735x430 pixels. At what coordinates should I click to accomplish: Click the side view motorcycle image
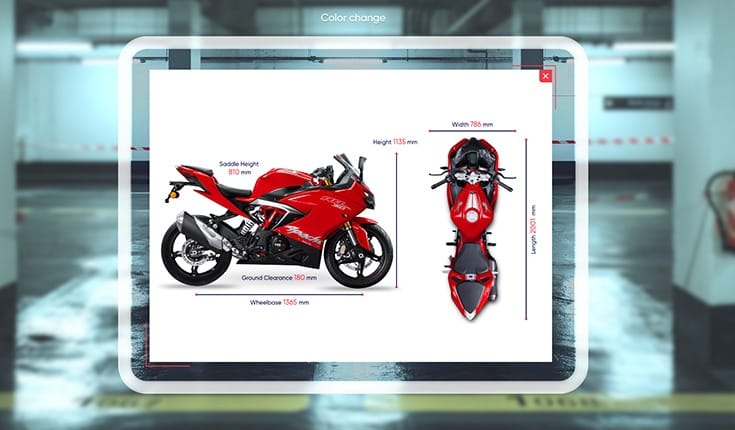pyautogui.click(x=277, y=220)
